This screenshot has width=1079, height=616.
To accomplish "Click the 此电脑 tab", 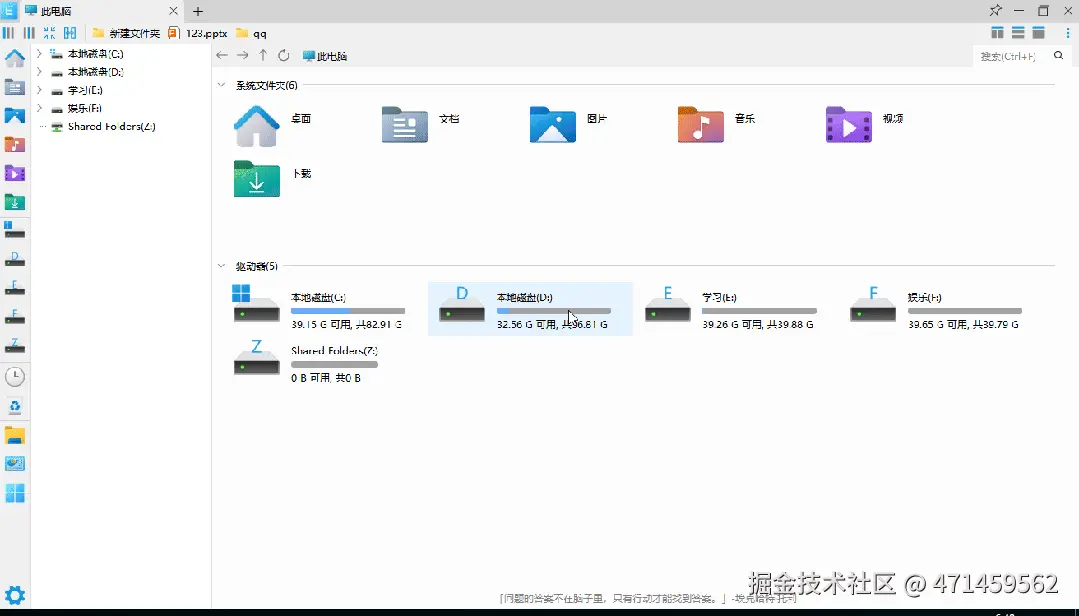I will pos(100,11).
